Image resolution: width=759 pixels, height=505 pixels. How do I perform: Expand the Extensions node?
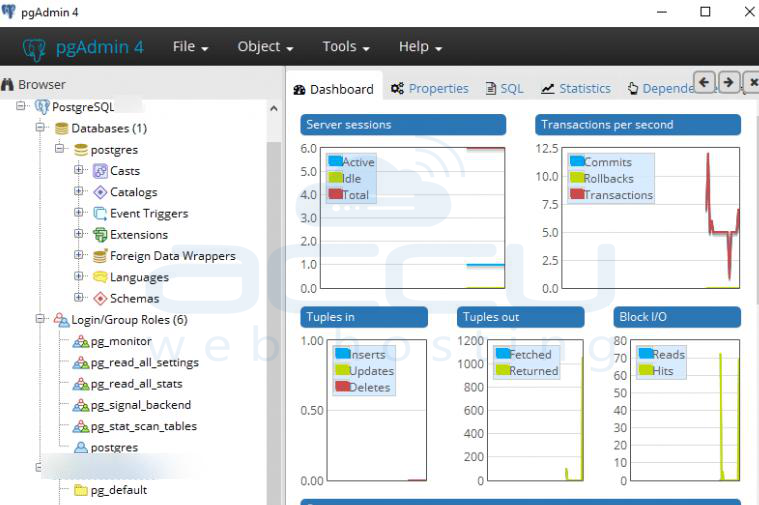pos(78,233)
